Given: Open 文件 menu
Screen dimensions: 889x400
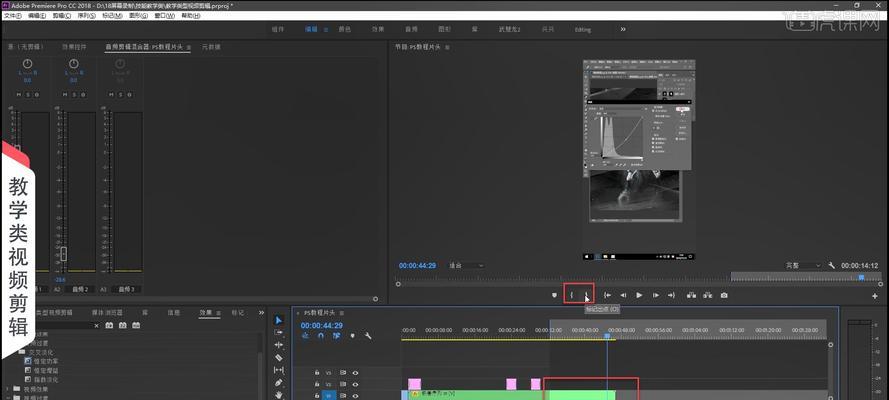Looking at the screenshot, I should [x=12, y=16].
